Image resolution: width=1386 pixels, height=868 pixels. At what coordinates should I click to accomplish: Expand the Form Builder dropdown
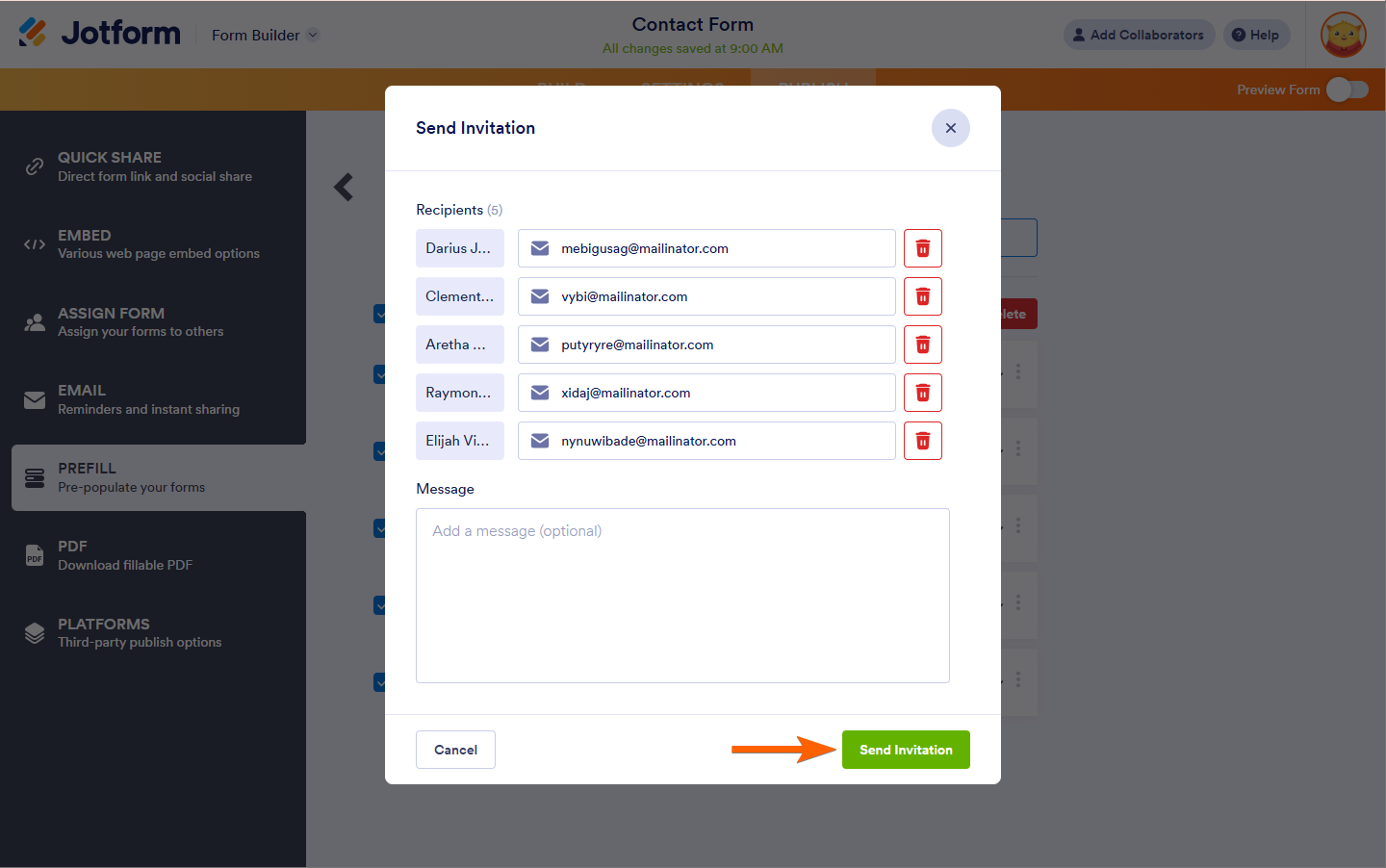click(x=265, y=35)
